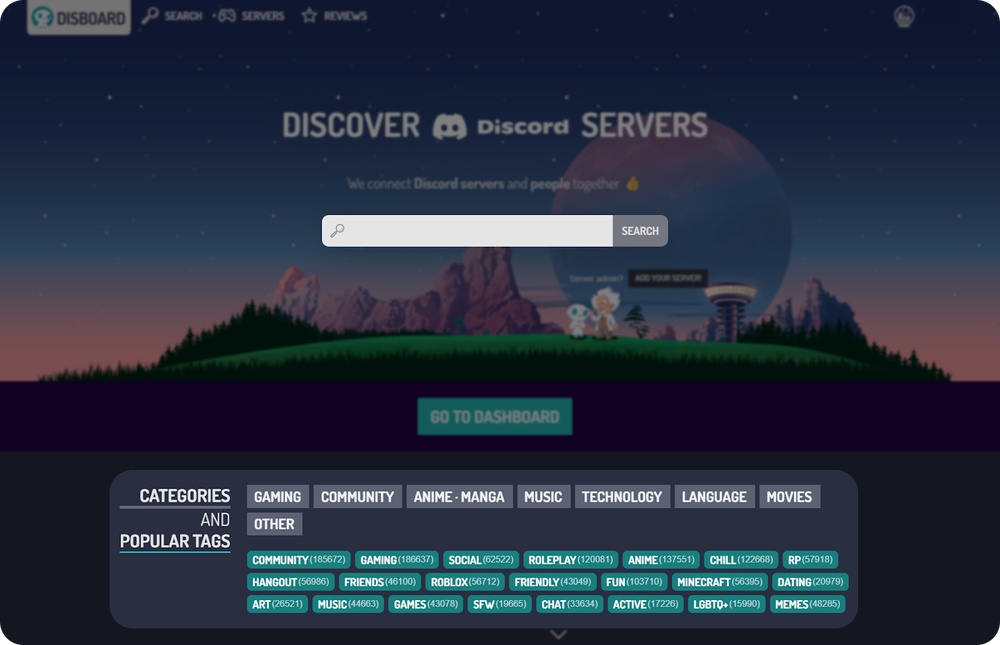Toggle the RP tag filter

click(x=812, y=560)
